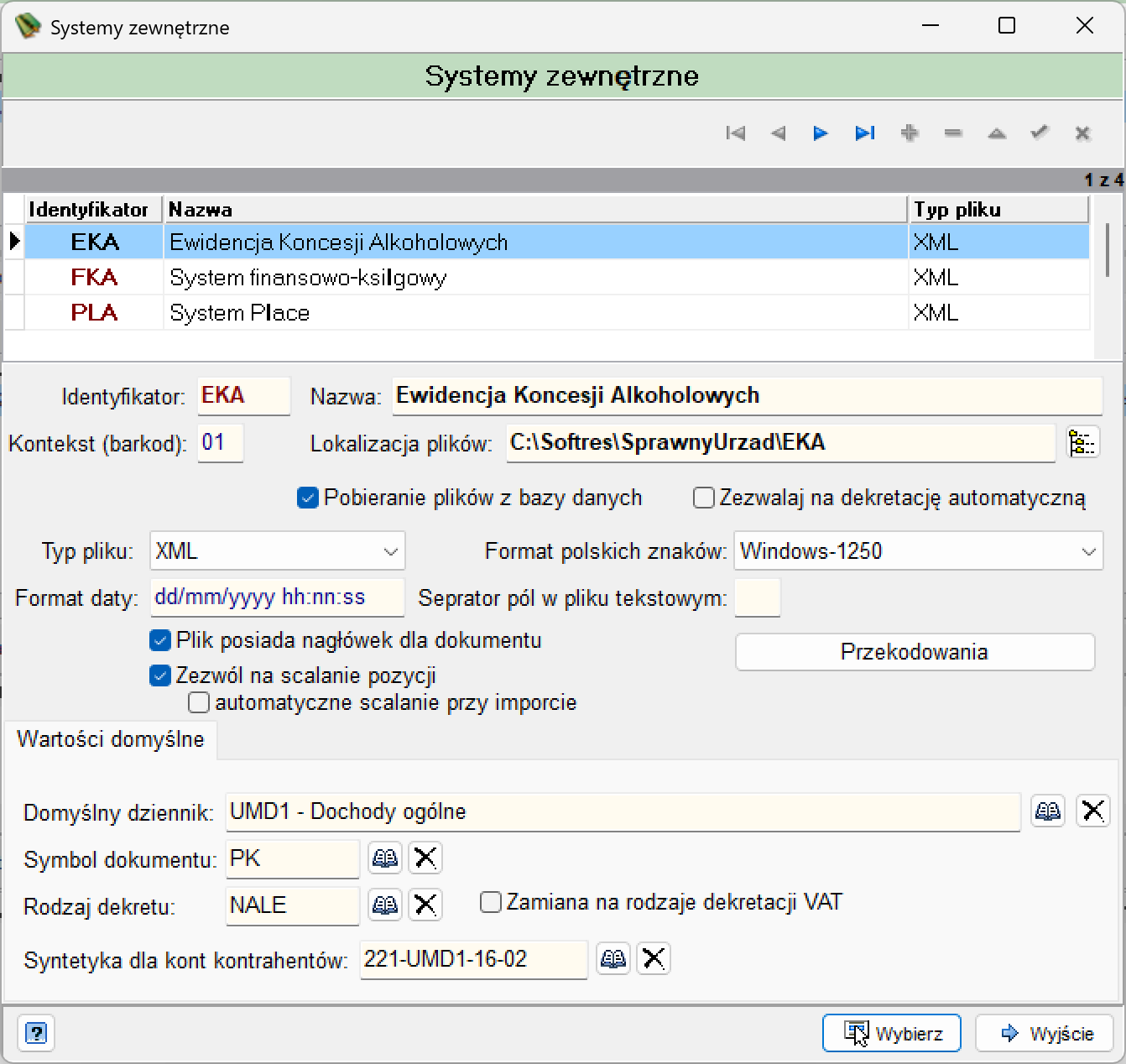1126x1064 pixels.
Task: Check automatyczne scalanie przy imporcie
Action: point(199,702)
